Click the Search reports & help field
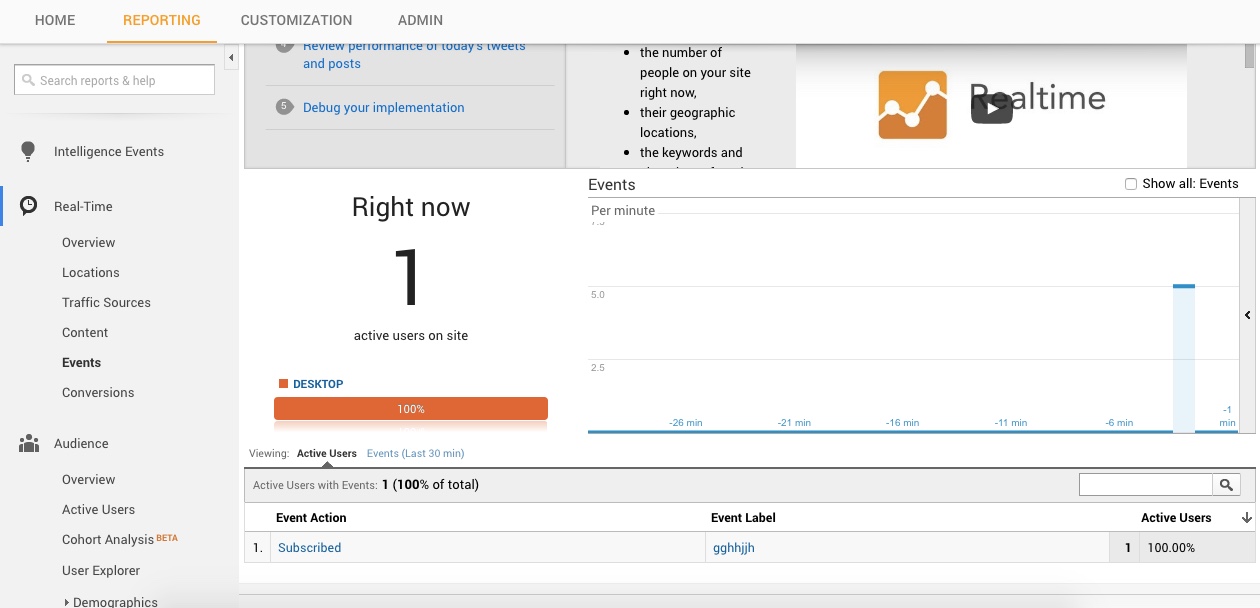 (x=114, y=80)
